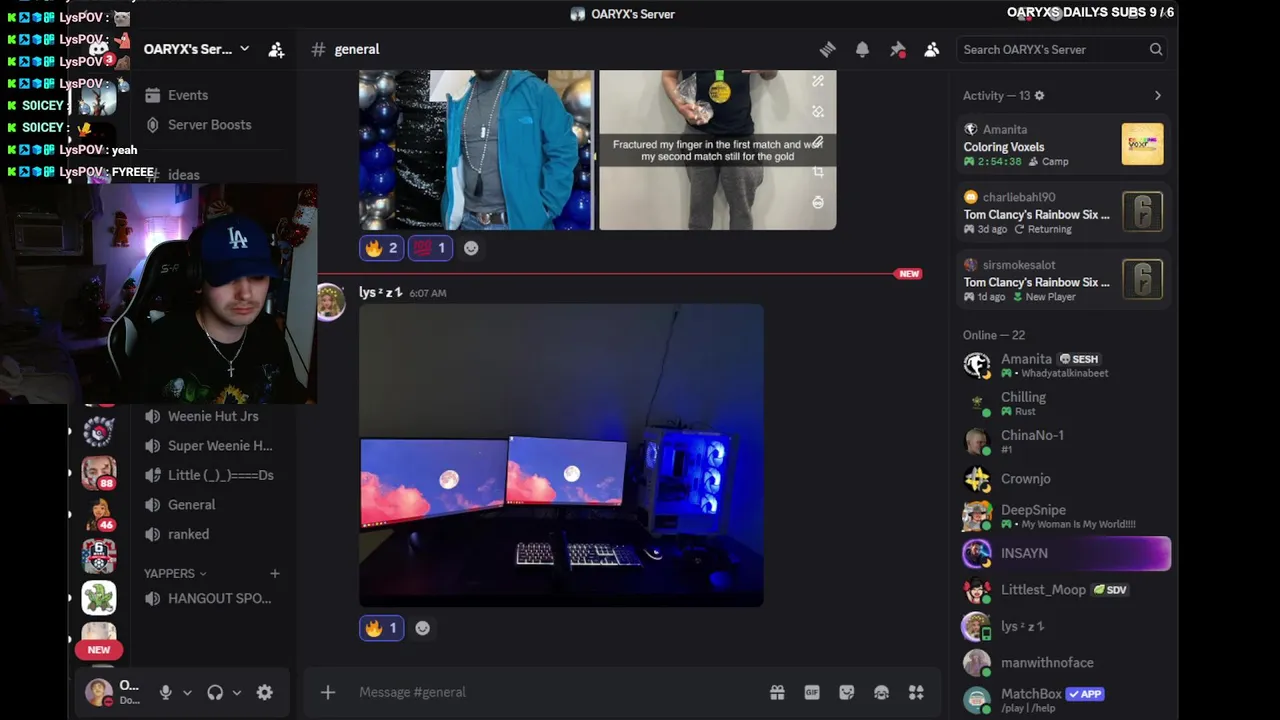Send a gift icon

click(x=777, y=692)
